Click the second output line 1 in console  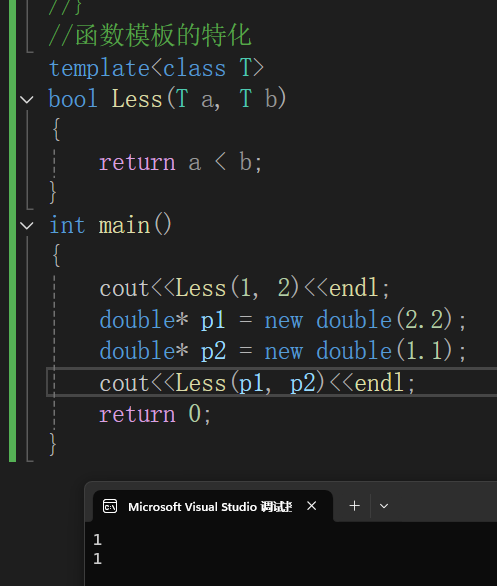(x=98, y=559)
